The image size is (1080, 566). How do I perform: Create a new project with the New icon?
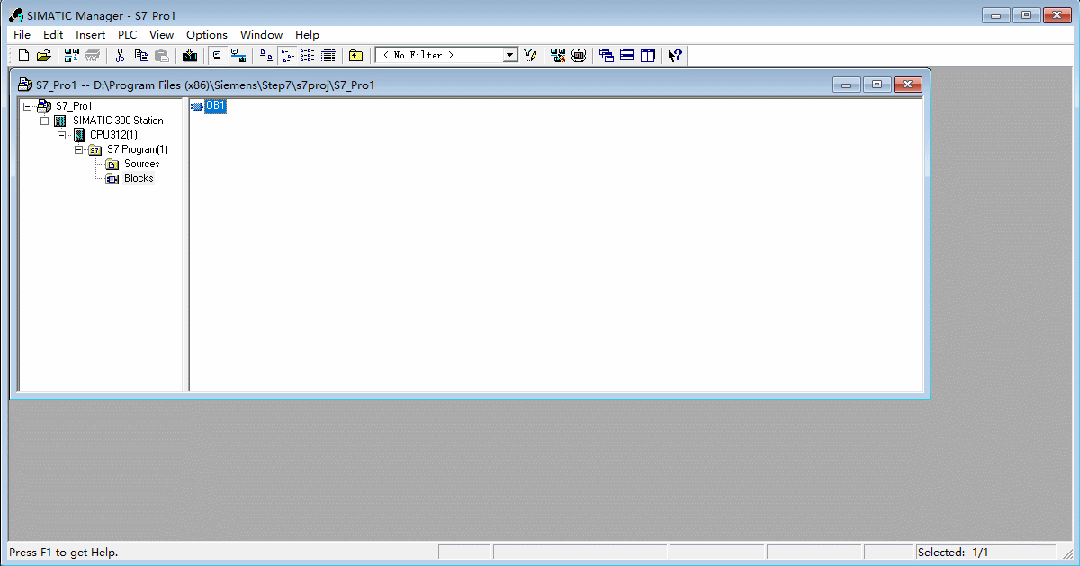point(23,55)
